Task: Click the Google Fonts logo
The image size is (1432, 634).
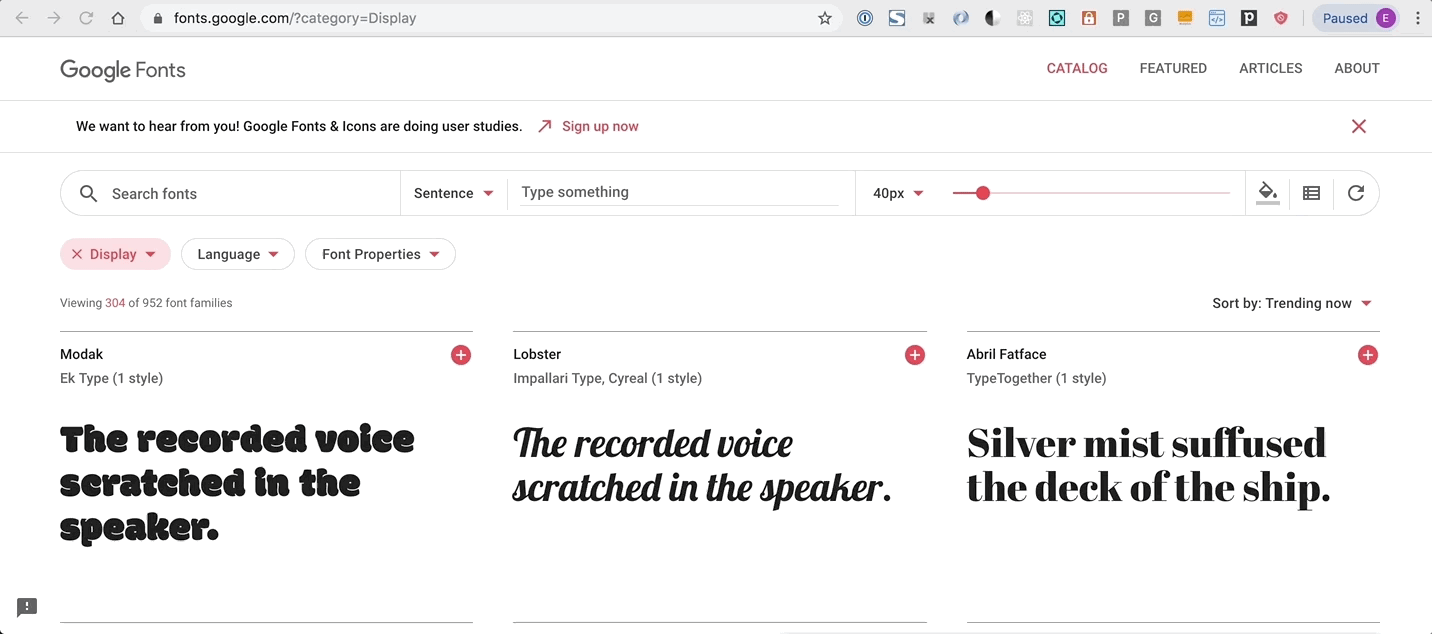Action: 123,69
